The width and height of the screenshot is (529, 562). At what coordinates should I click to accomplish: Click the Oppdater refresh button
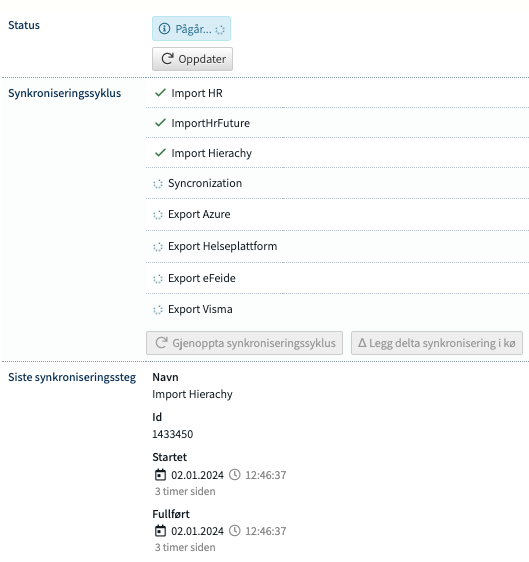(192, 59)
